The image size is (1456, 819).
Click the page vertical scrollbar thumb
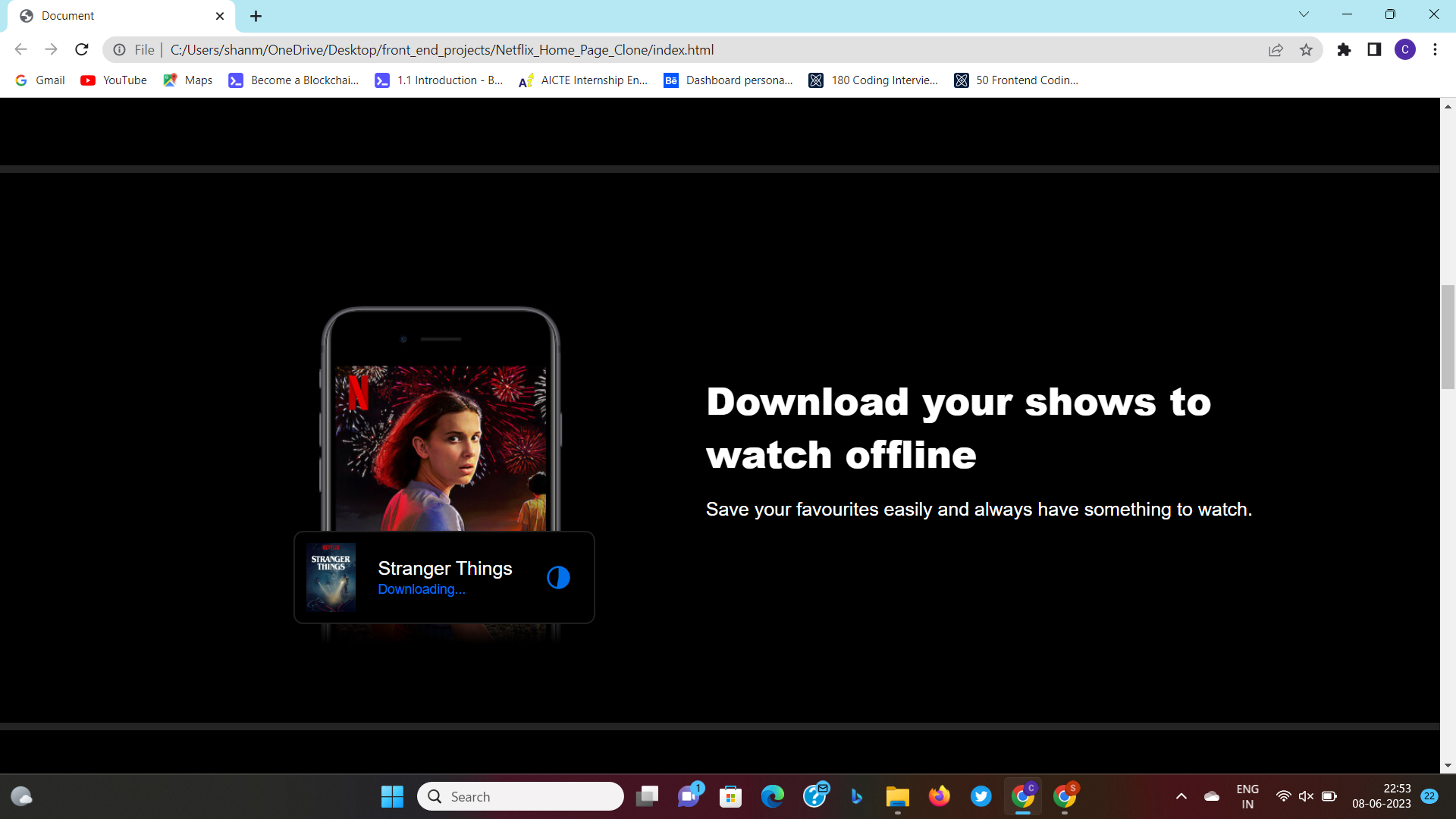[1448, 337]
